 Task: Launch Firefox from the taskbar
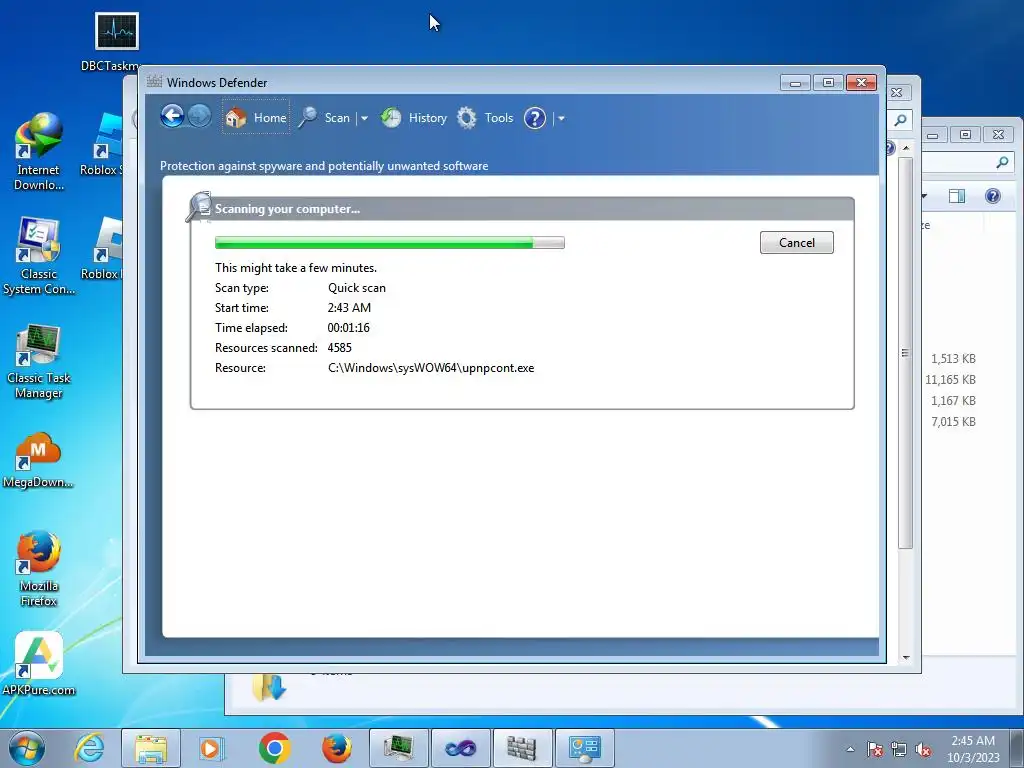click(x=336, y=748)
